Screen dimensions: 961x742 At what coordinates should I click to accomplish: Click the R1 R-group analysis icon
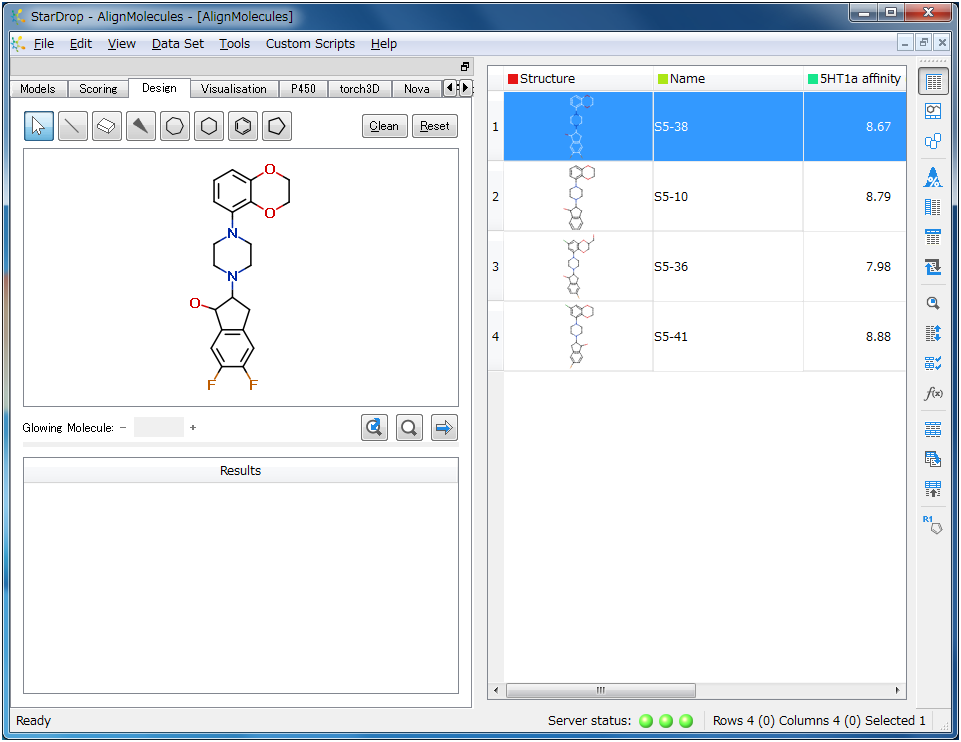[932, 524]
